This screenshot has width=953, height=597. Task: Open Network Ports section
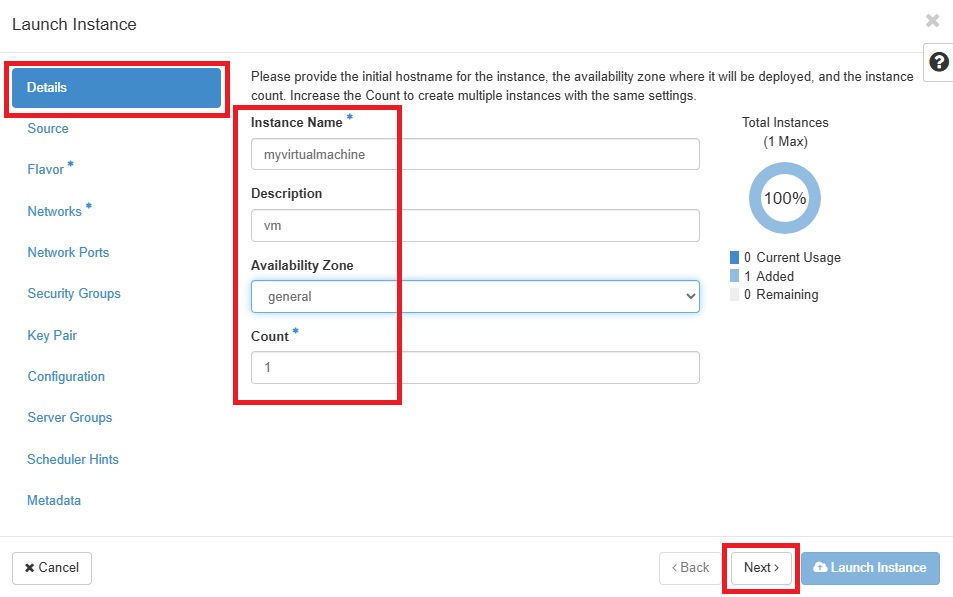[x=68, y=252]
